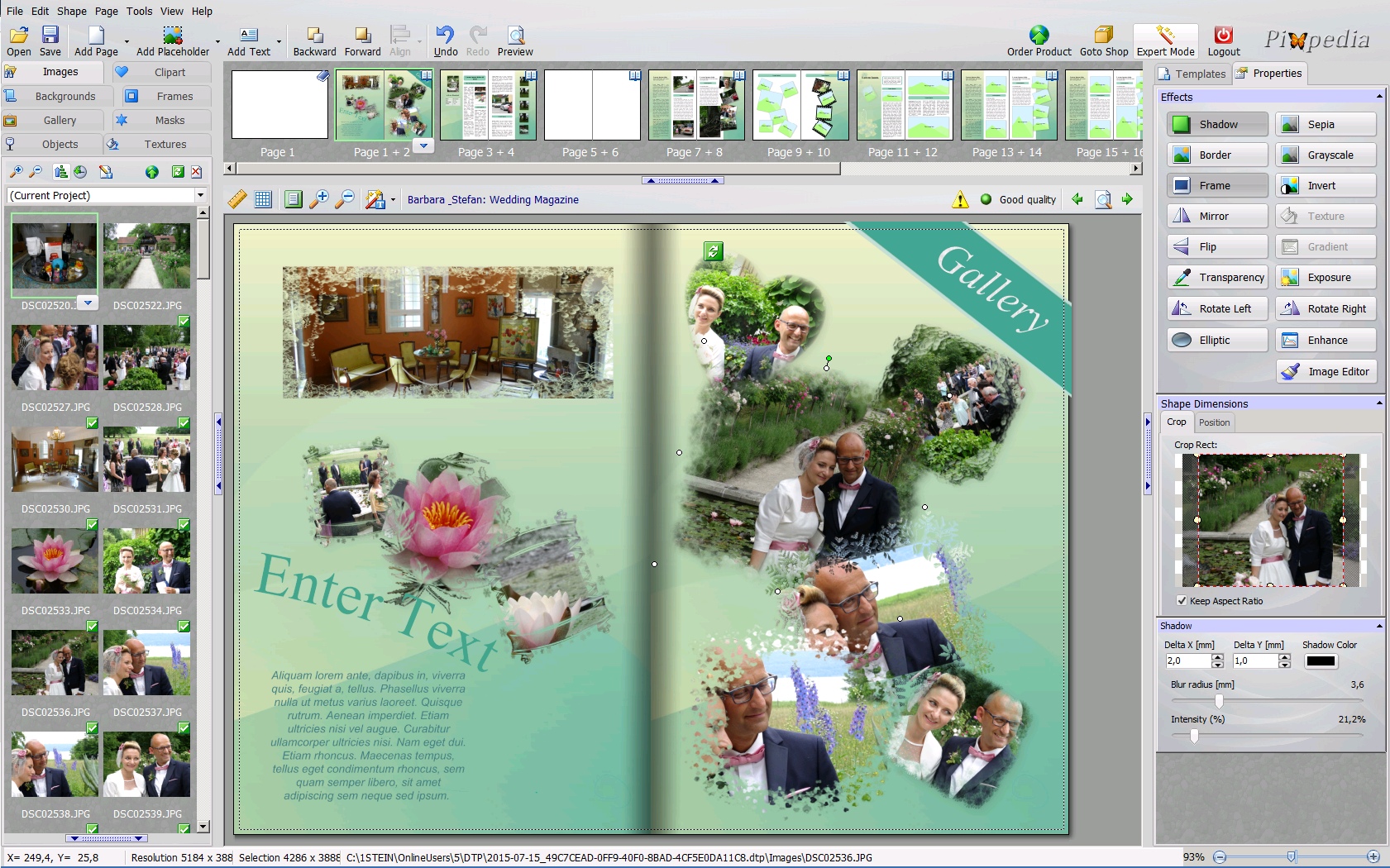This screenshot has height=868, width=1390.
Task: Toggle the Border effect
Action: (x=1217, y=155)
